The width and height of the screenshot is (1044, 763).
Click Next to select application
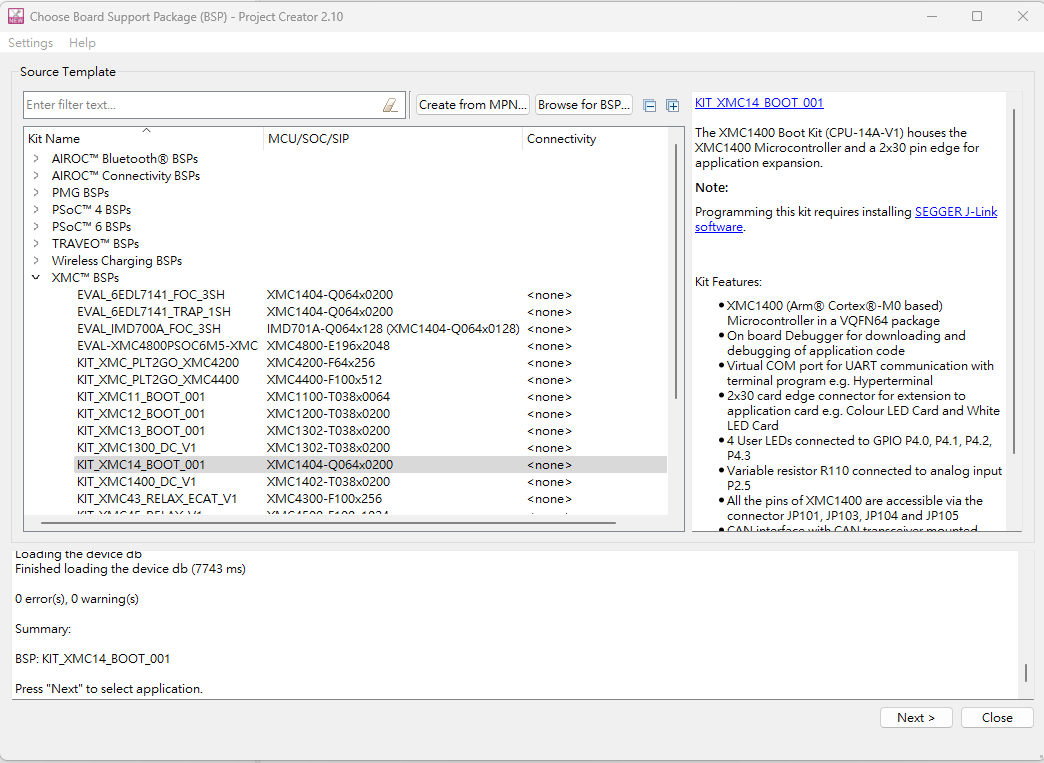pos(915,717)
